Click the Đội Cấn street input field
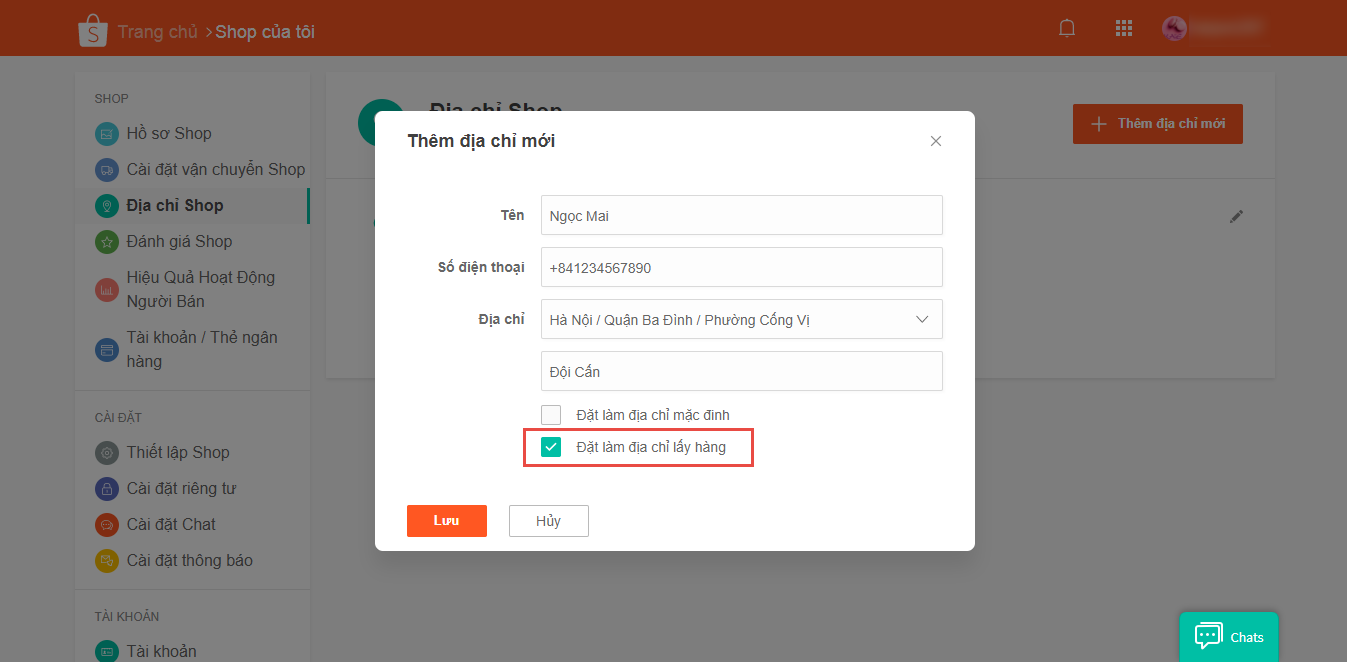 tap(741, 371)
